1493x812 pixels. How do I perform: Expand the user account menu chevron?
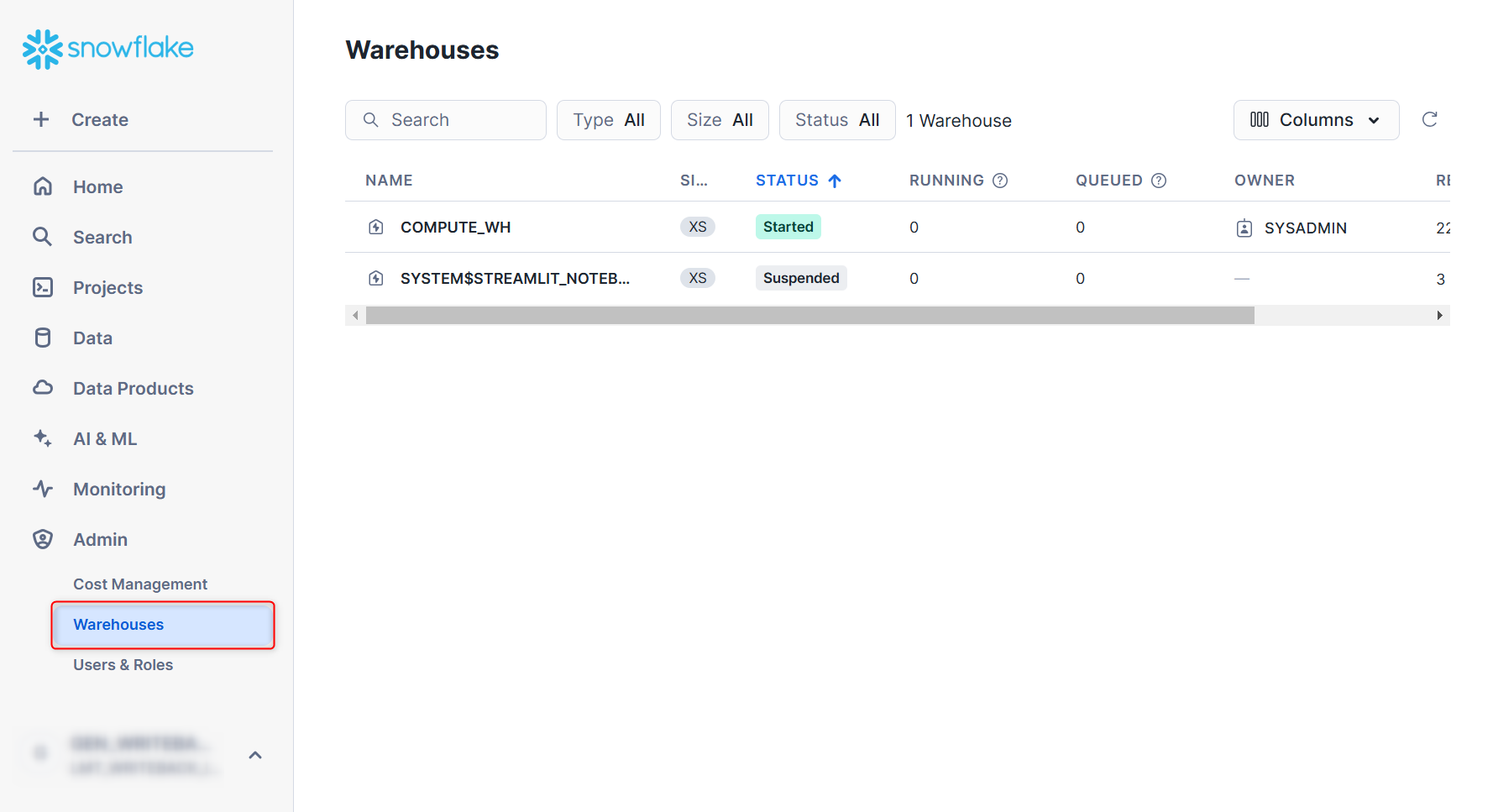pos(255,755)
